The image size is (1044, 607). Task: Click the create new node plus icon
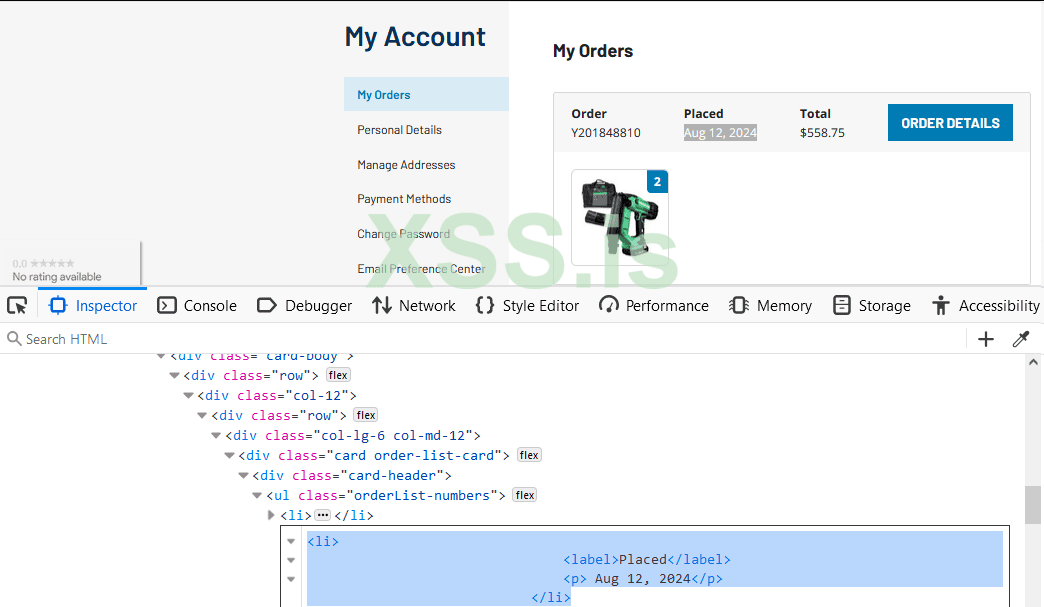[x=986, y=339]
